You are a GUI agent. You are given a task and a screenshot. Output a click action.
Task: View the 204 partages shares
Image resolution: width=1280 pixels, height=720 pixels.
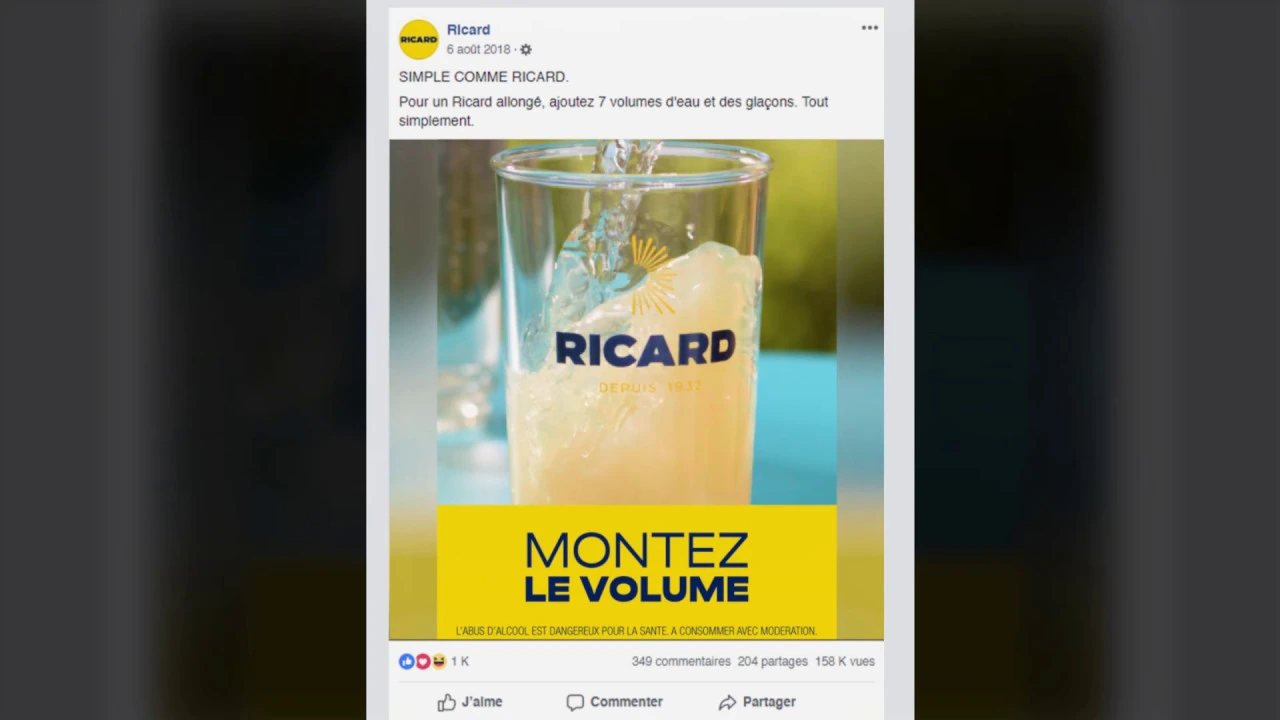click(x=772, y=661)
